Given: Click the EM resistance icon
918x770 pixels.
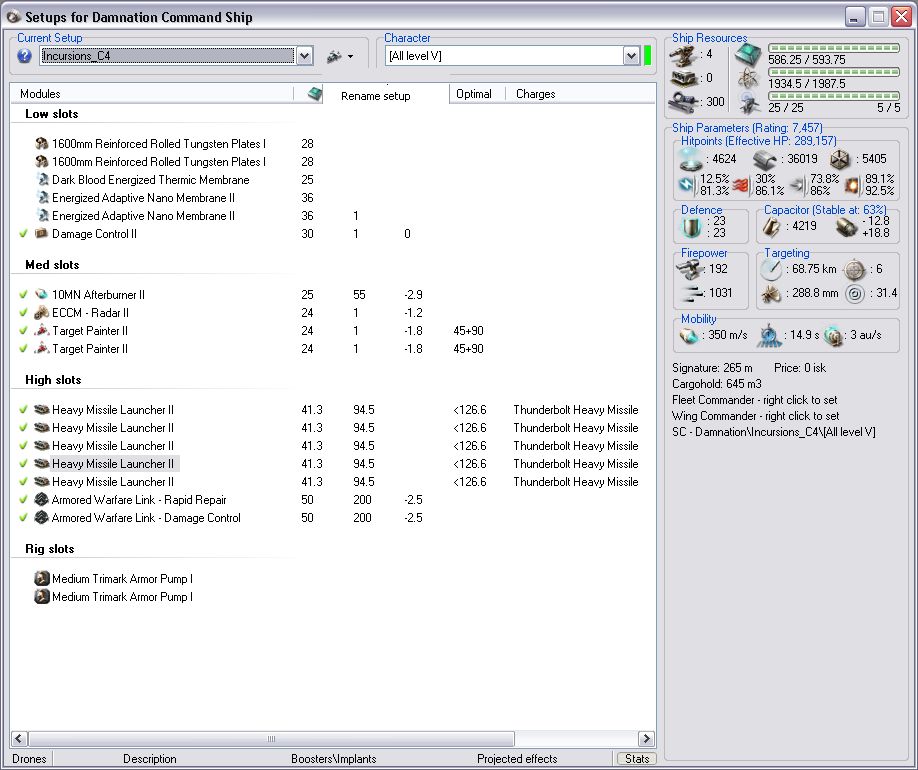Looking at the screenshot, I should (x=687, y=185).
